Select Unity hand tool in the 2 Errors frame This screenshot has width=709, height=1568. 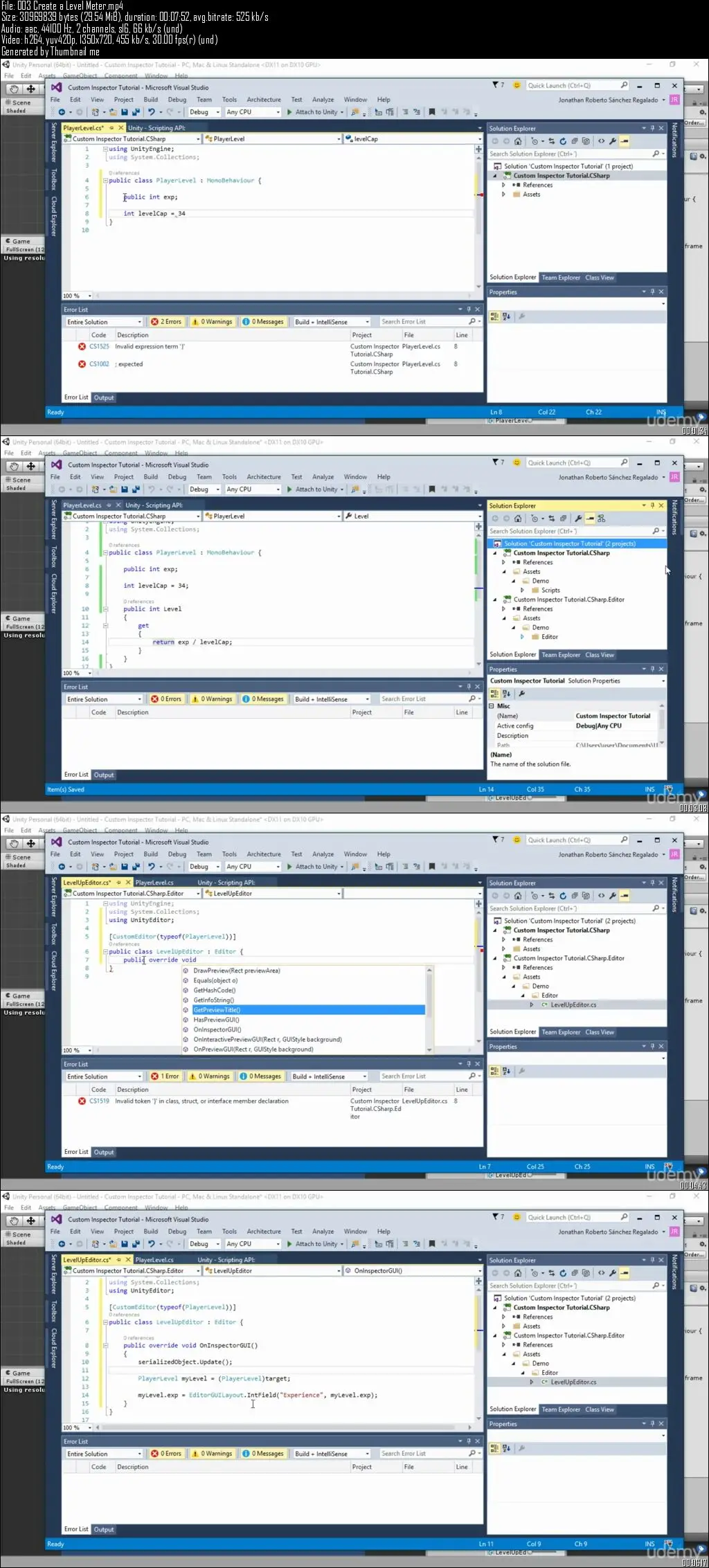(14, 89)
